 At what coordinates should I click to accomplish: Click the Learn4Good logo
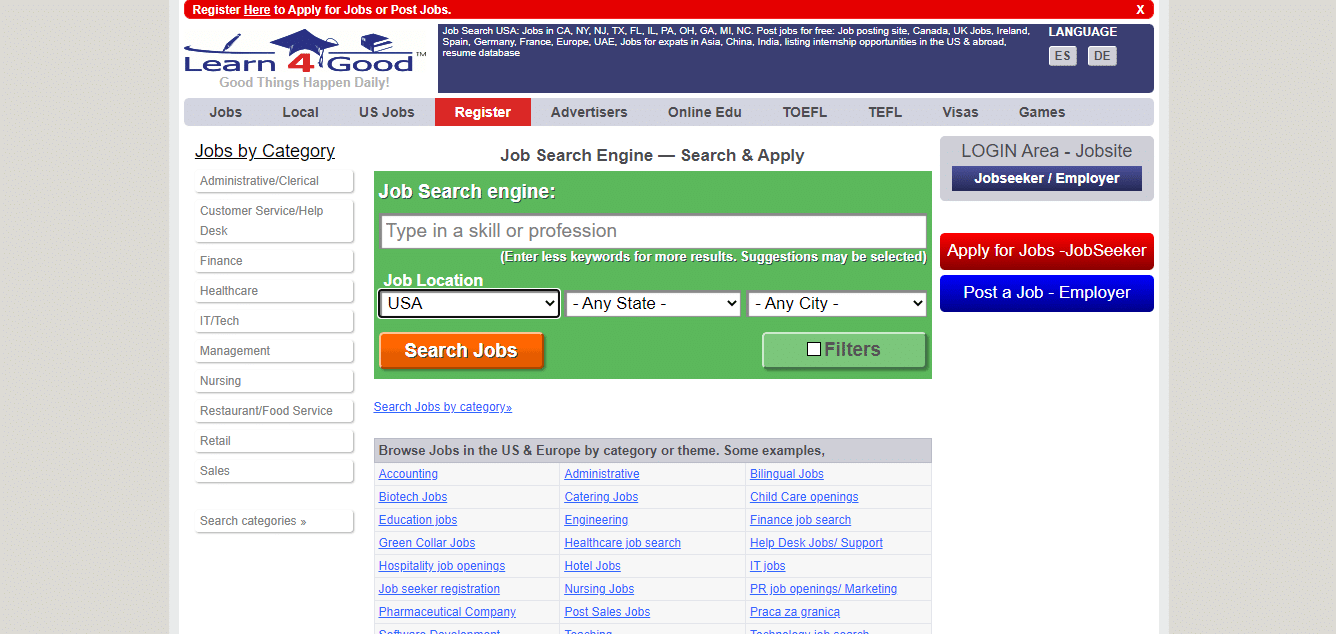[x=305, y=52]
